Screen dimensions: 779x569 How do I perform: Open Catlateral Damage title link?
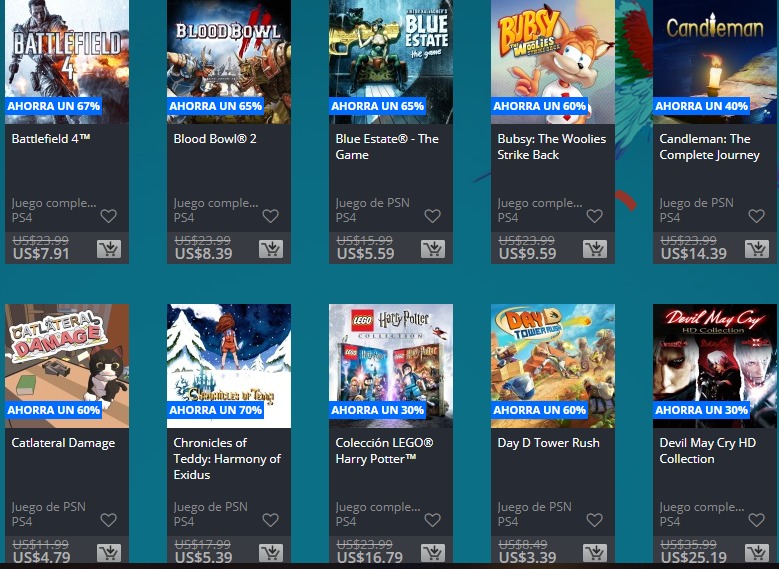click(x=63, y=443)
